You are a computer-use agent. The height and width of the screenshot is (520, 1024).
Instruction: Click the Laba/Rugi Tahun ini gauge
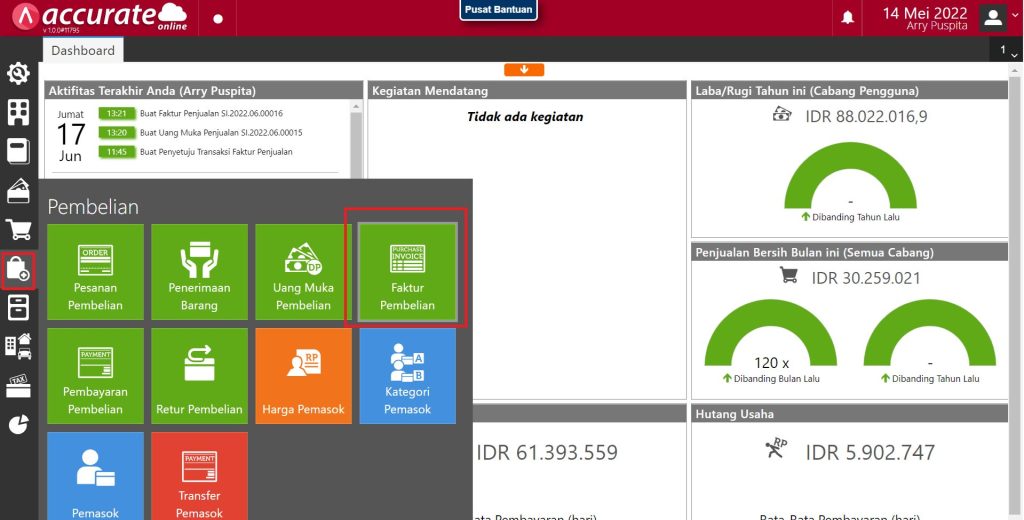pyautogui.click(x=850, y=176)
